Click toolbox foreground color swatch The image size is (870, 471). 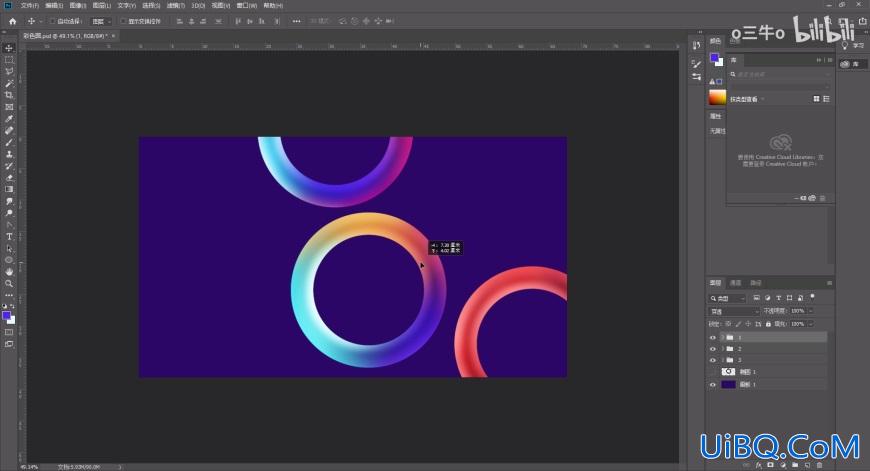(7, 316)
